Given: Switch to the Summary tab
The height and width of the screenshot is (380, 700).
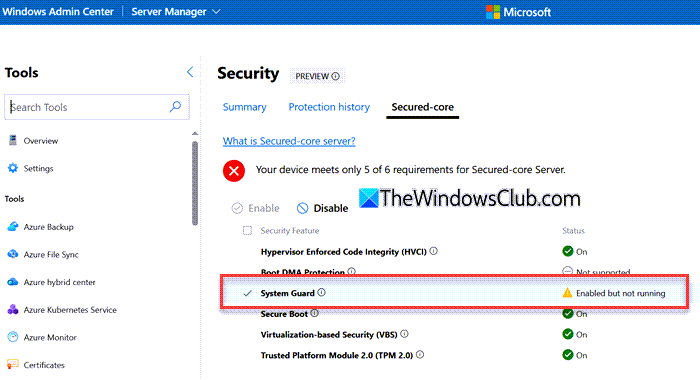Looking at the screenshot, I should click(244, 107).
